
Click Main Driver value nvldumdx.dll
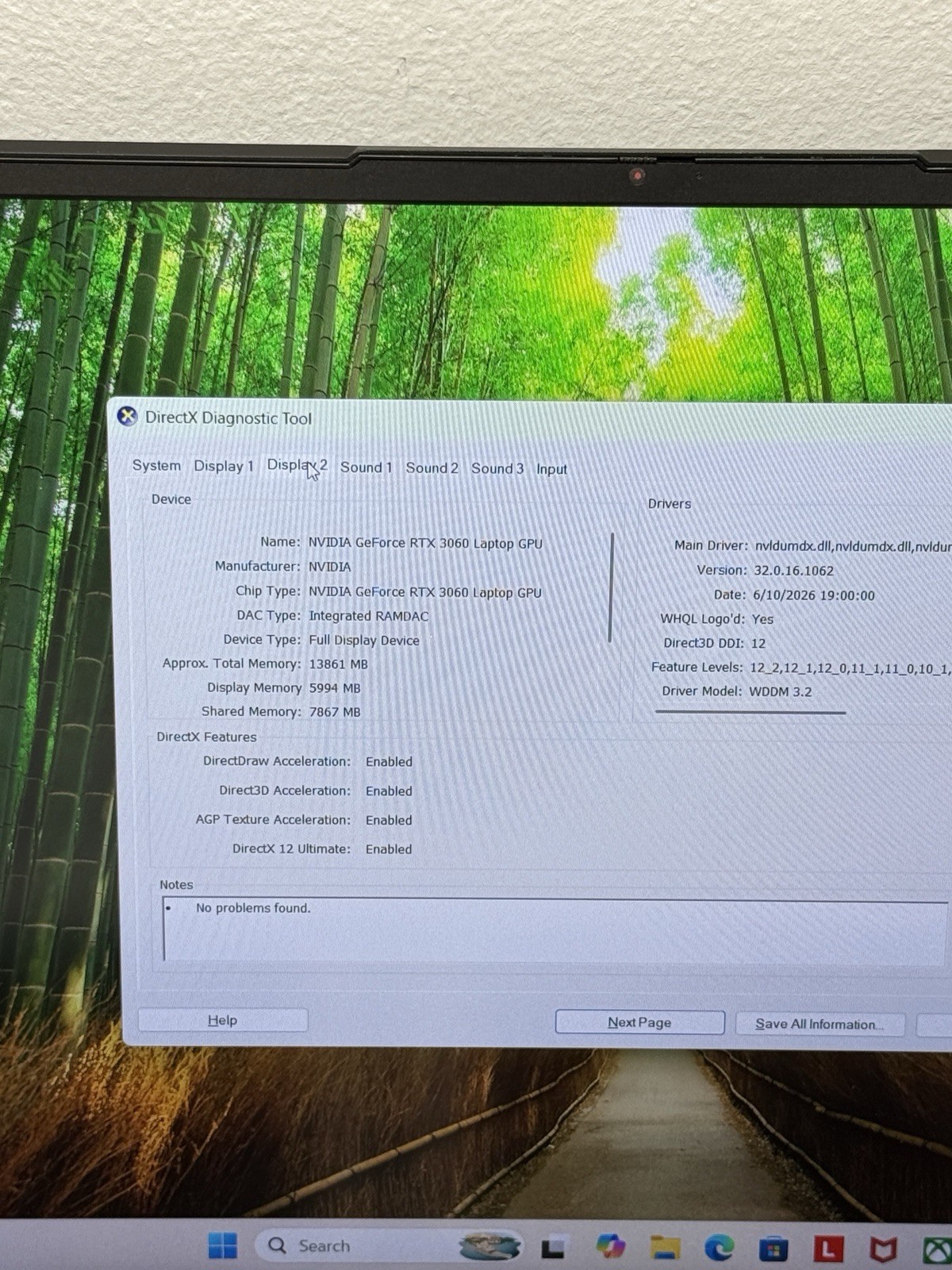[x=853, y=546]
